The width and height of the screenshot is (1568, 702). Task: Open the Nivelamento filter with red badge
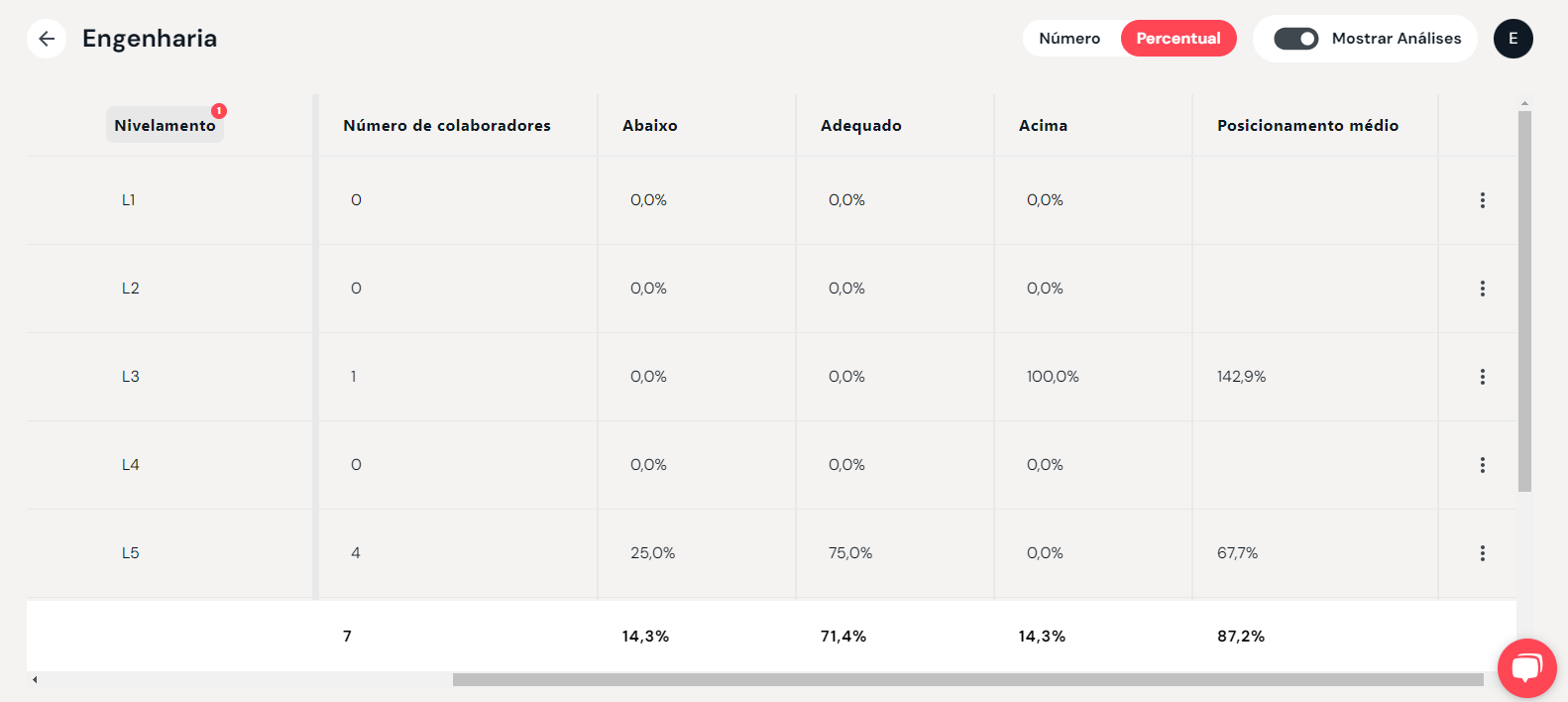165,125
